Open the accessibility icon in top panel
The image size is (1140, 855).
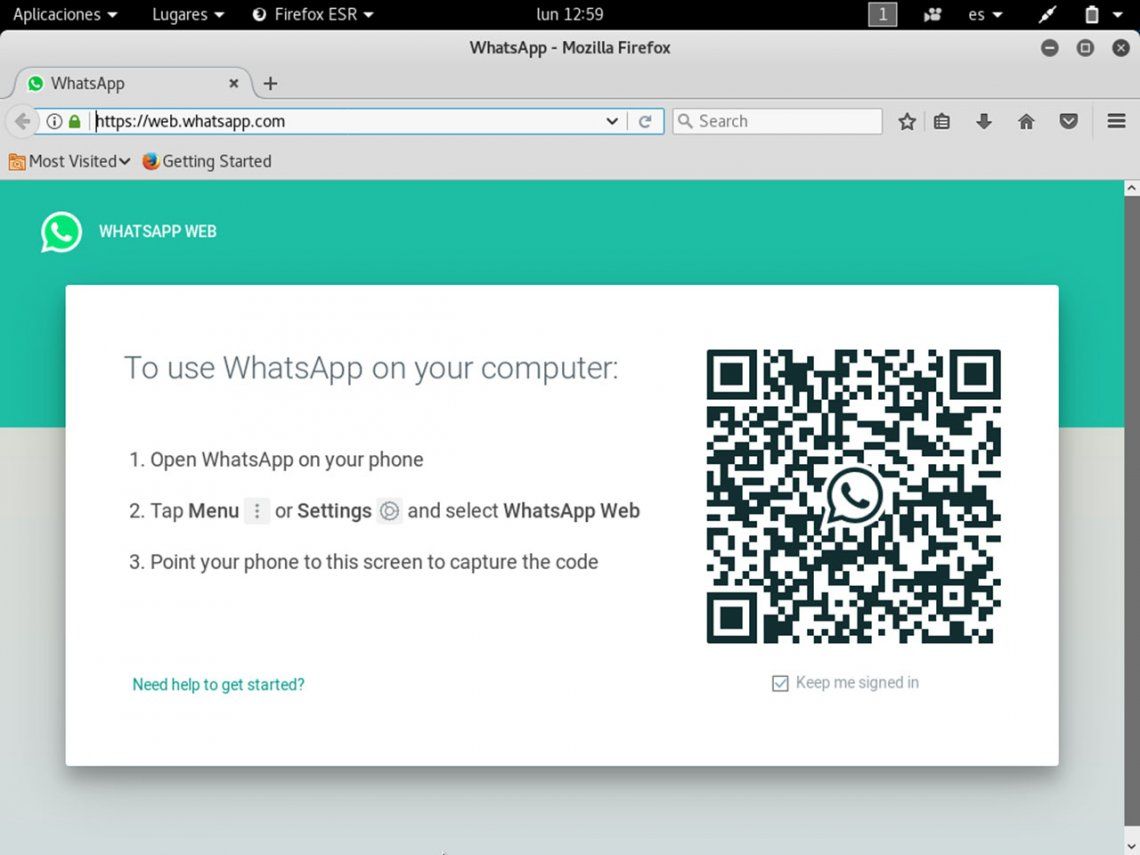[x=932, y=15]
